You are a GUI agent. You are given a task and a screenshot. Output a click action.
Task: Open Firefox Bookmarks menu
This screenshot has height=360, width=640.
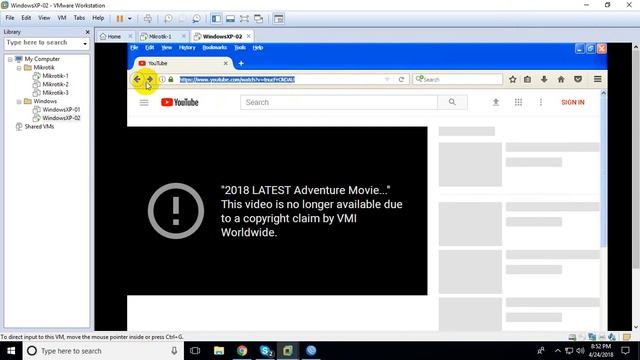pyautogui.click(x=215, y=47)
